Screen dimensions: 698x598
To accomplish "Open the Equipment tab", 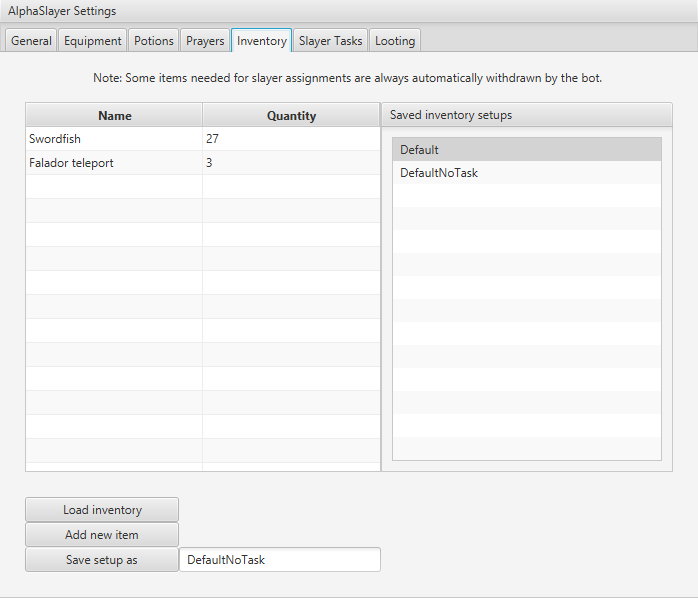I will pos(92,41).
